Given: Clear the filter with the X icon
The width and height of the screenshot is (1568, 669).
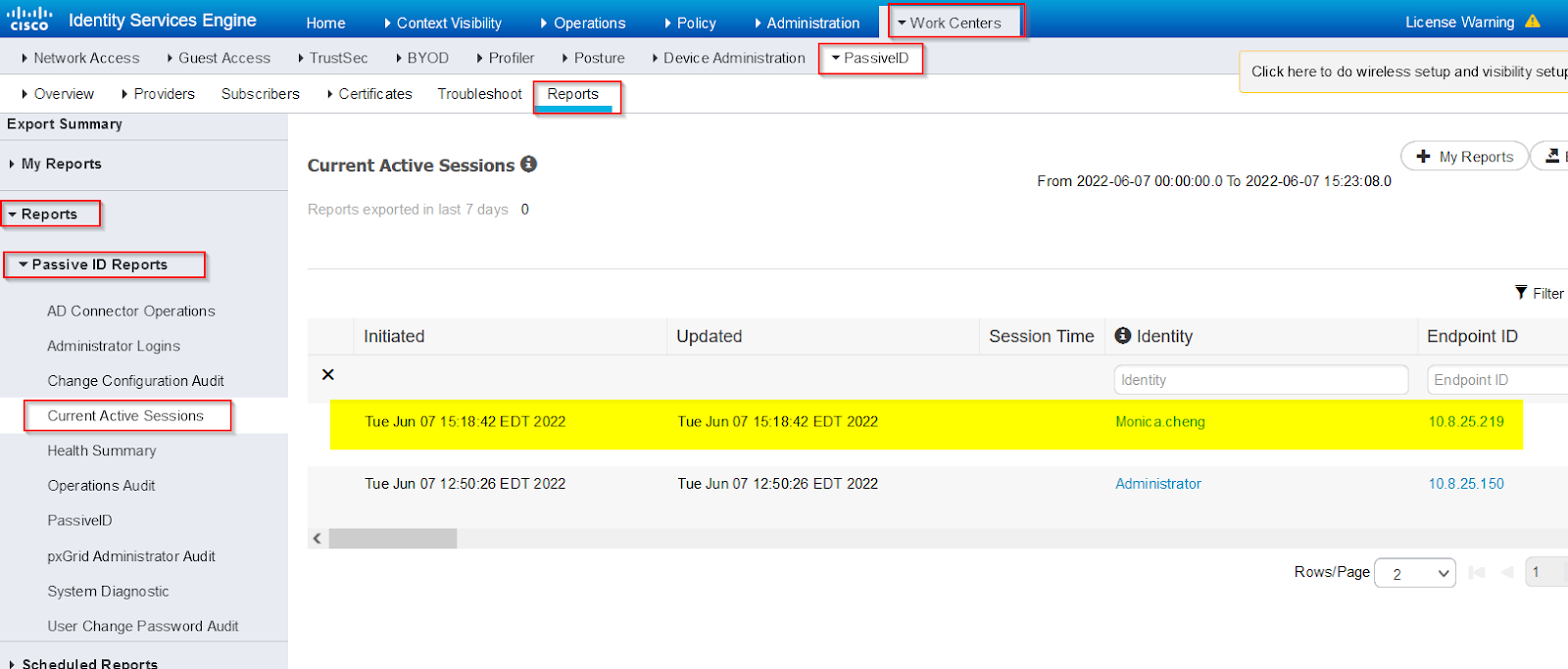Looking at the screenshot, I should [328, 374].
